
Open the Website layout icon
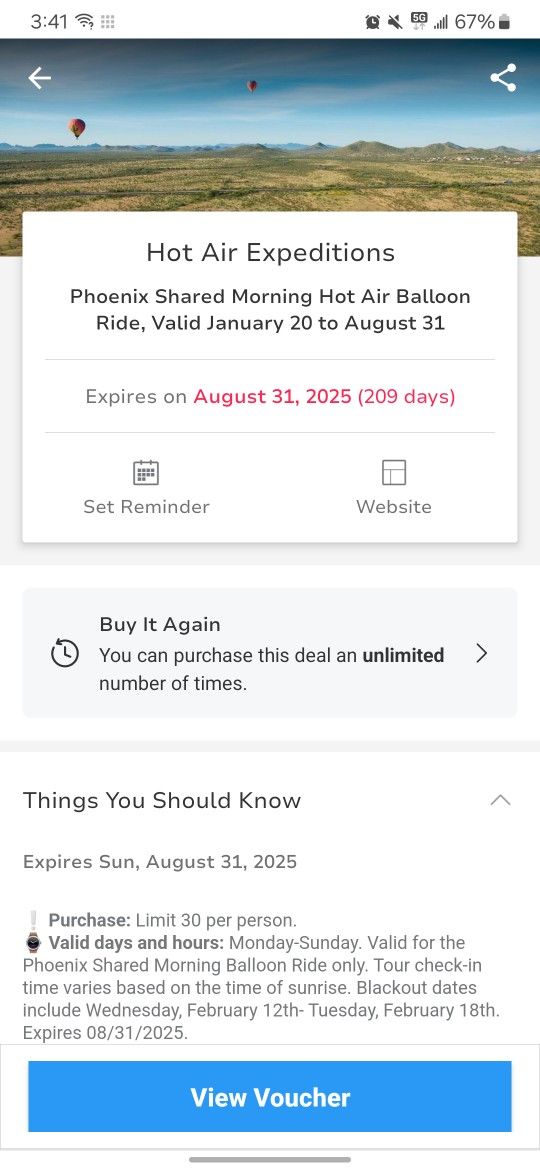tap(394, 472)
